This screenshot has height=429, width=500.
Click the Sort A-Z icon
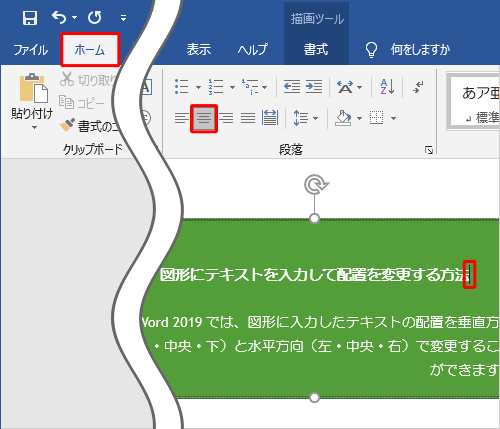(387, 87)
